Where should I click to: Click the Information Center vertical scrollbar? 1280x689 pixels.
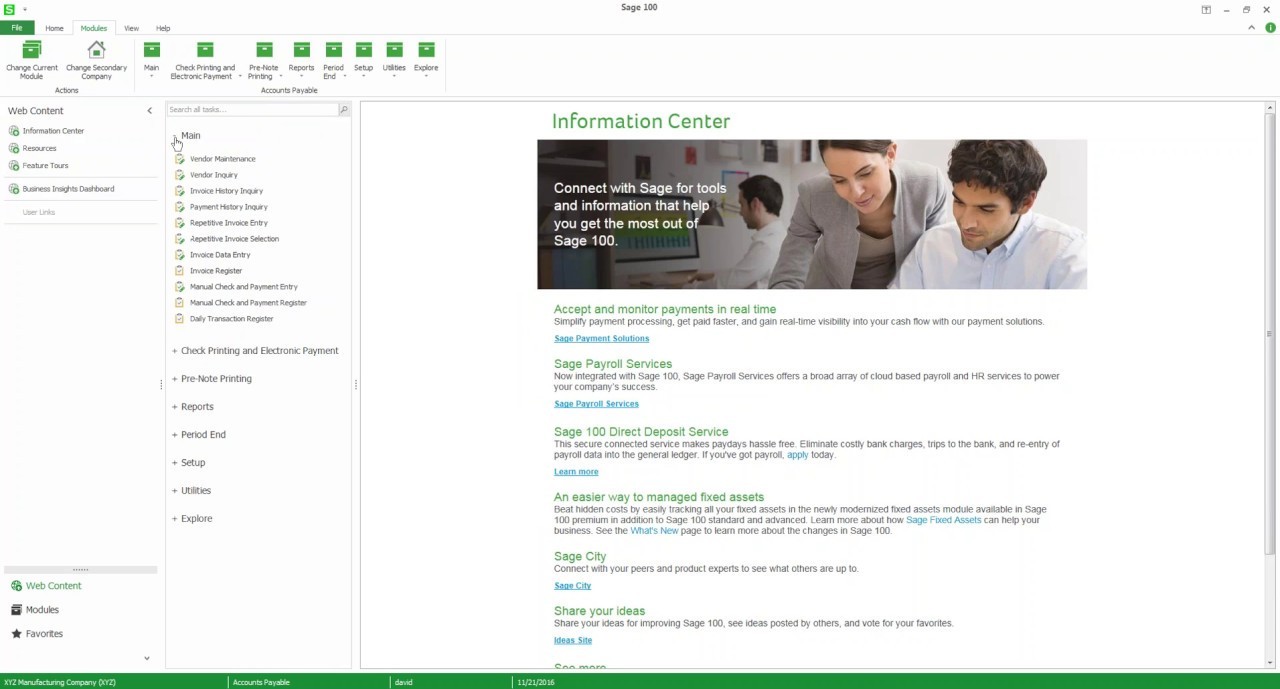[1270, 330]
